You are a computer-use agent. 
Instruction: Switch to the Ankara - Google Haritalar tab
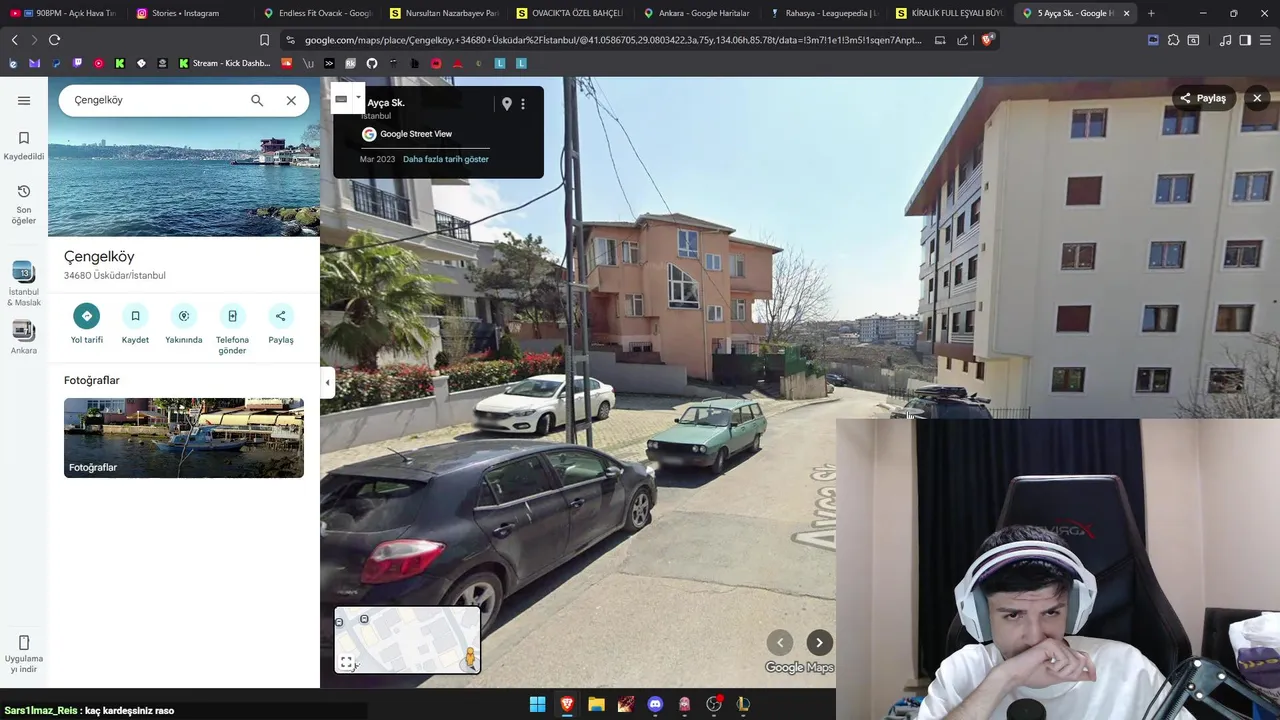(698, 13)
